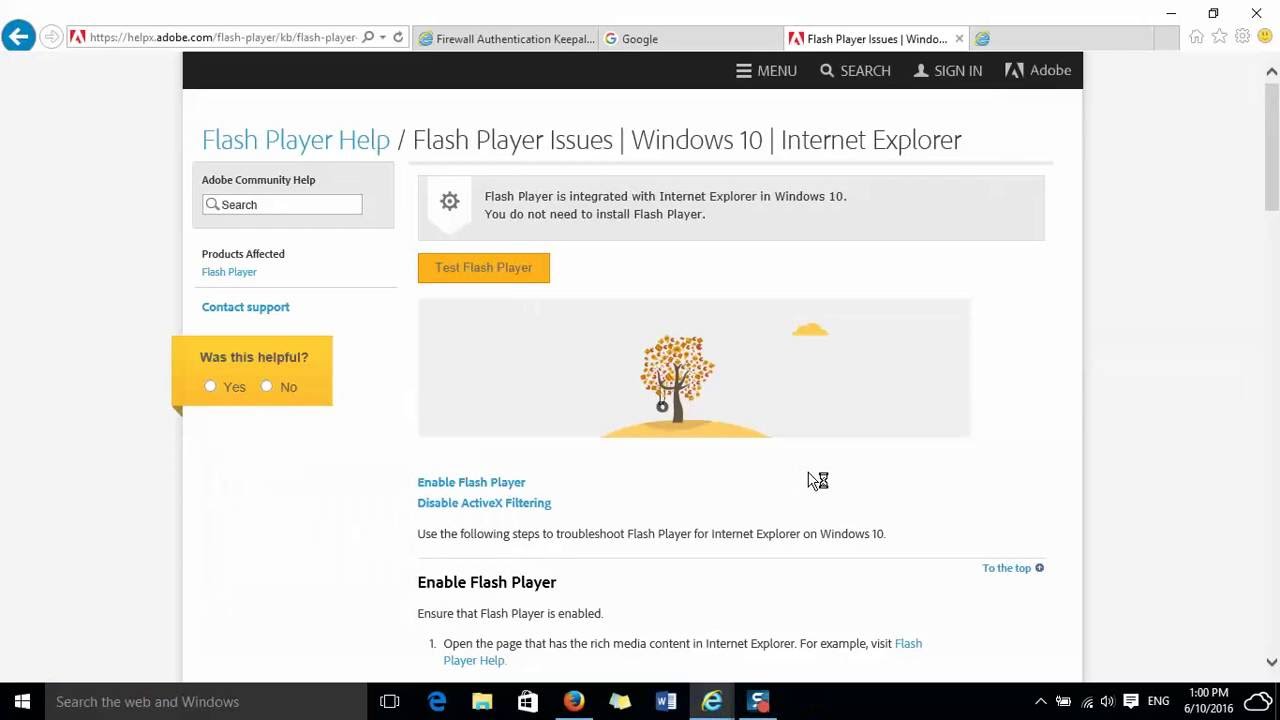Click the page scrollbar down arrow
Screen dimensions: 1280x720
pos(1272,662)
